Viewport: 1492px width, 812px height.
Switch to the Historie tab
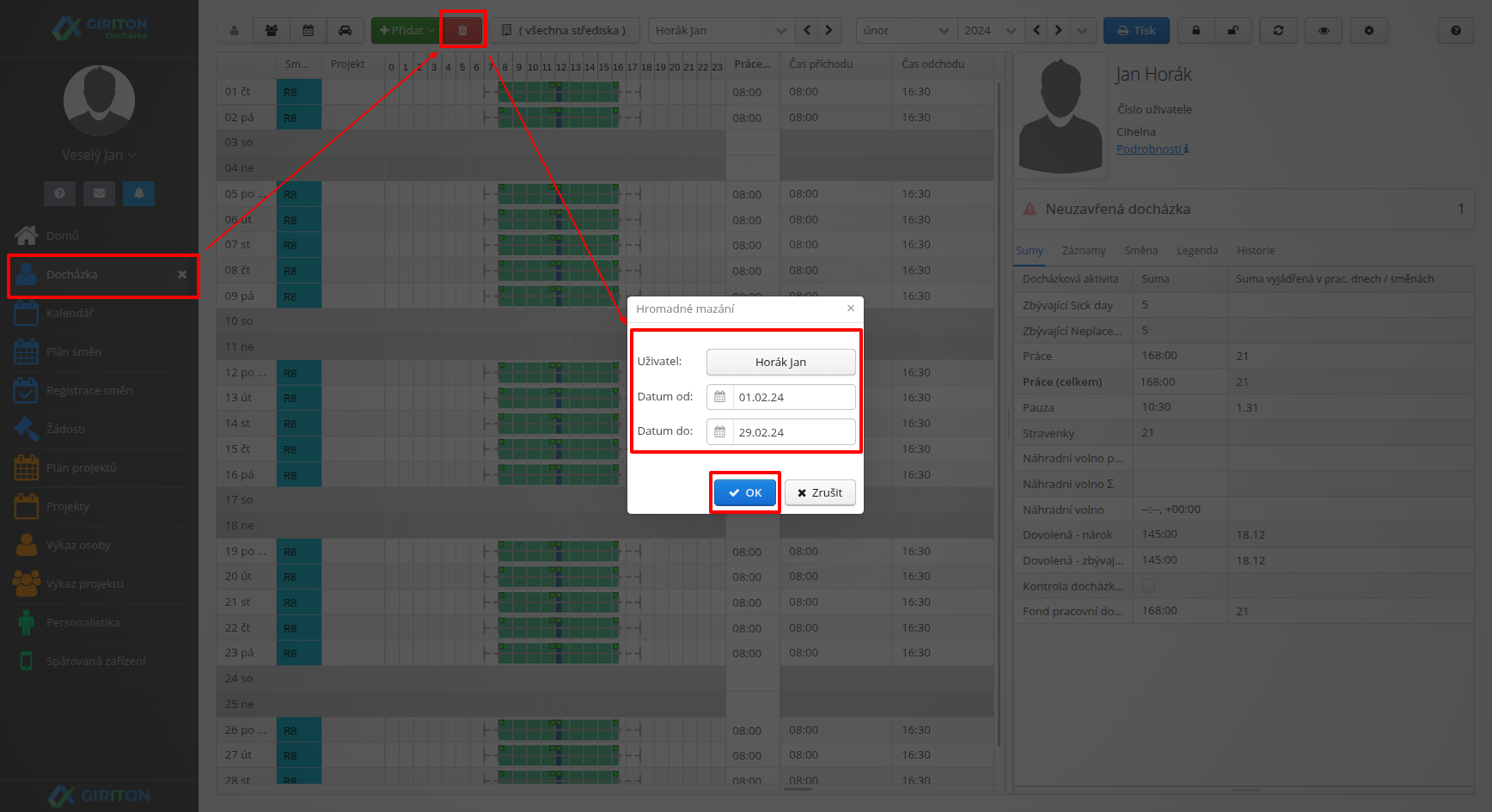(1256, 251)
